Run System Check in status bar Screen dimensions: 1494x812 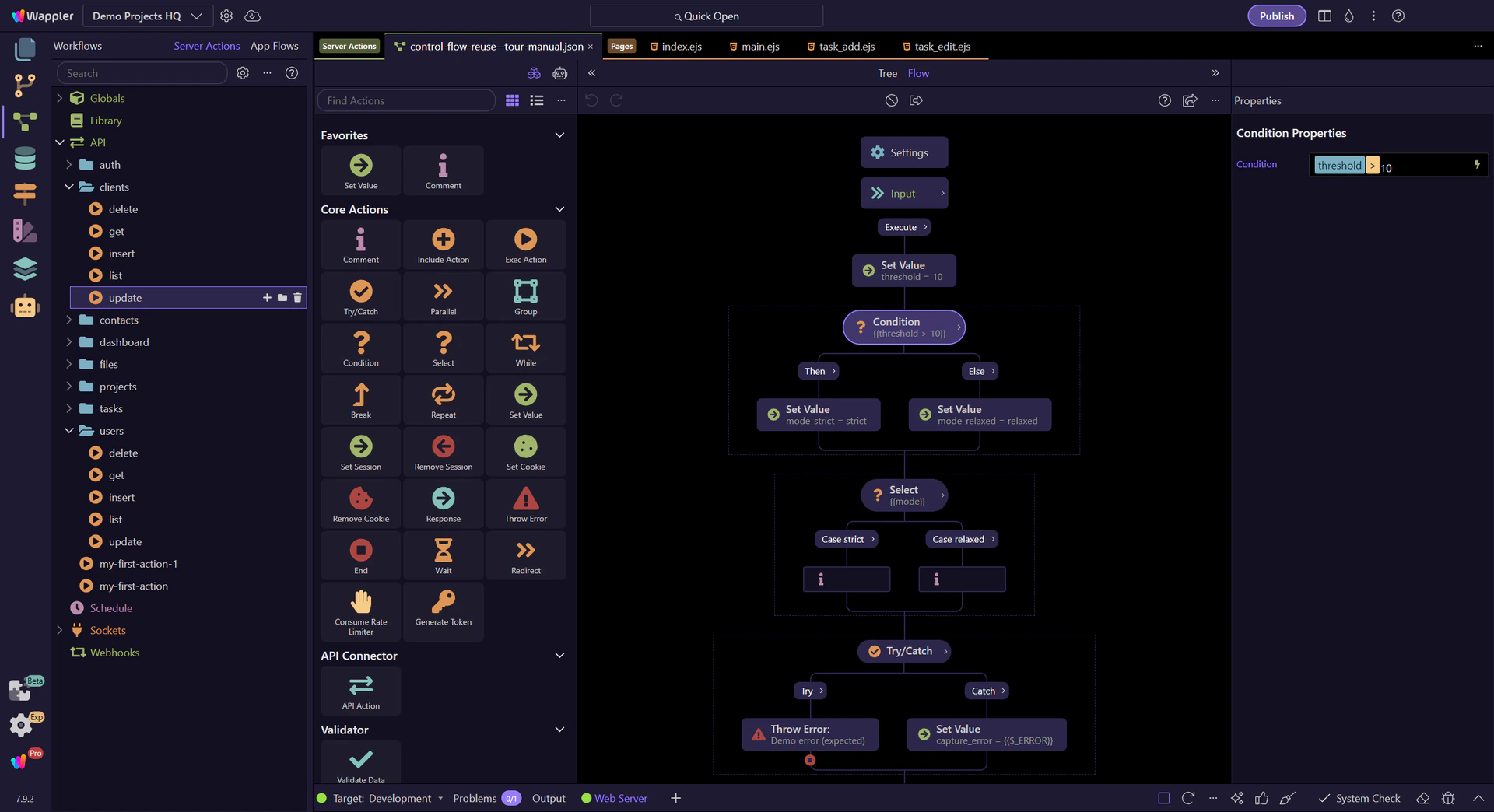[x=1359, y=798]
